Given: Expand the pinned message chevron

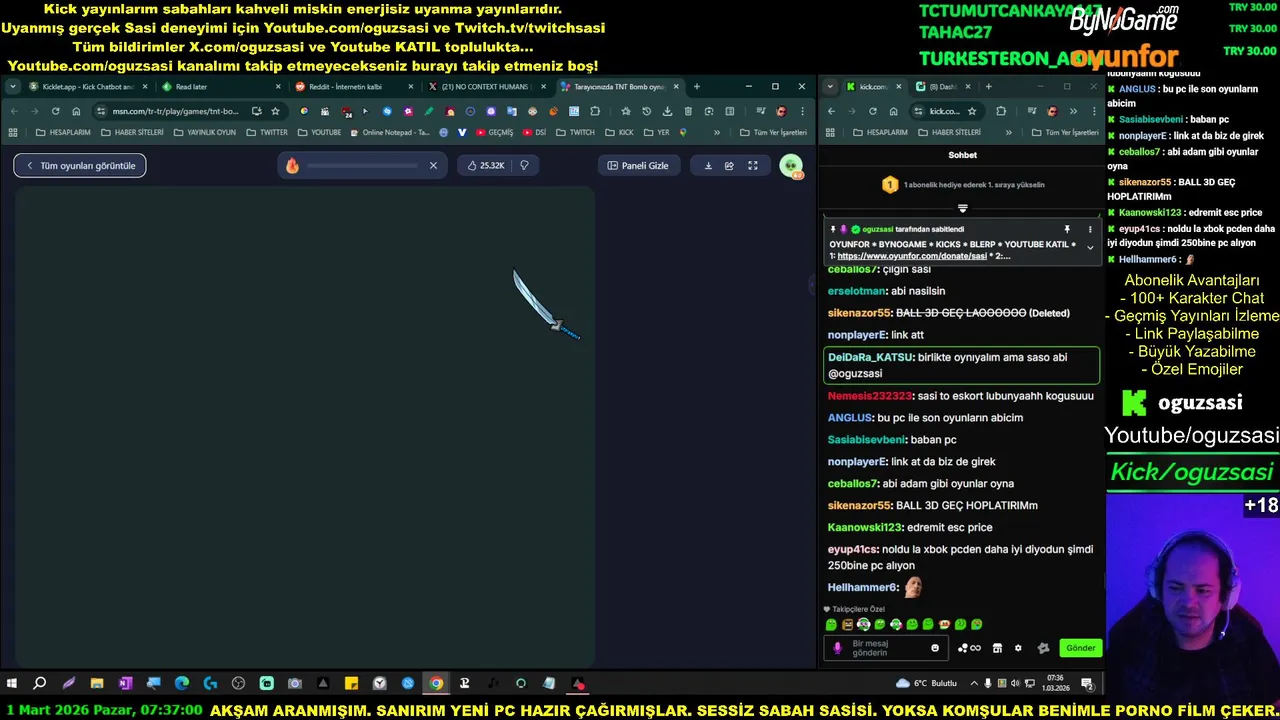Looking at the screenshot, I should tap(1090, 247).
